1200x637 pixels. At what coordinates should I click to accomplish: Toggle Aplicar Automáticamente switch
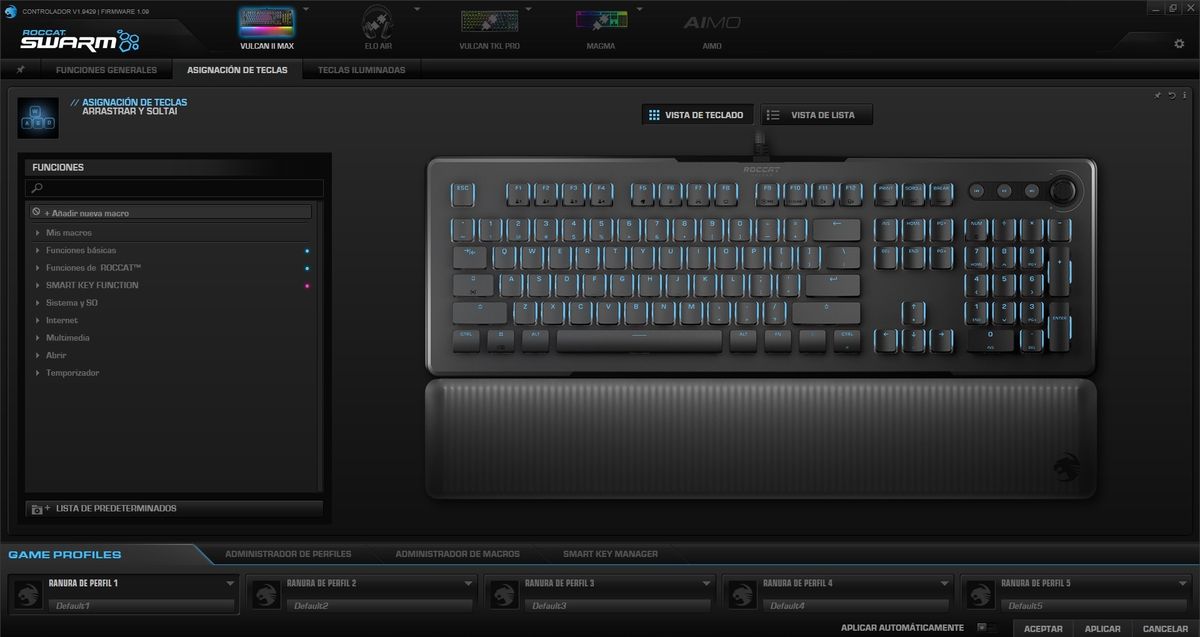pos(982,628)
